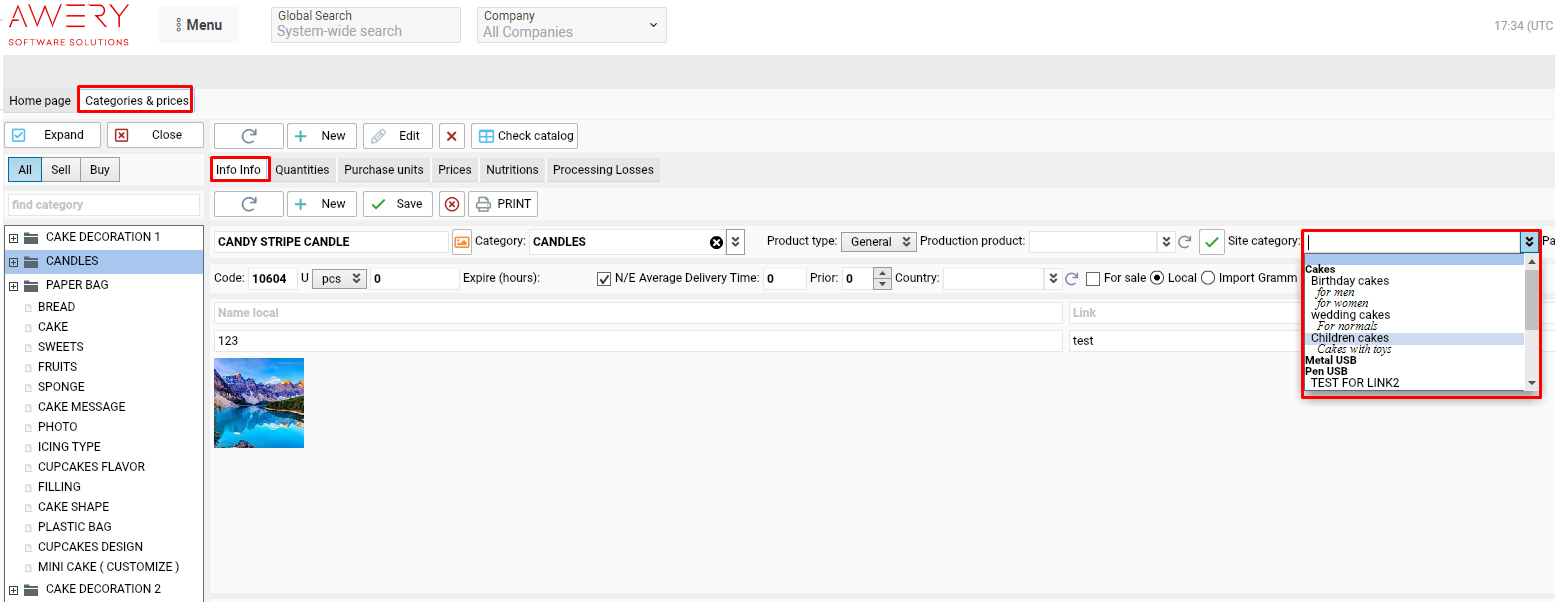
Task: Refresh the Country field with its reload icon
Action: tap(1071, 278)
